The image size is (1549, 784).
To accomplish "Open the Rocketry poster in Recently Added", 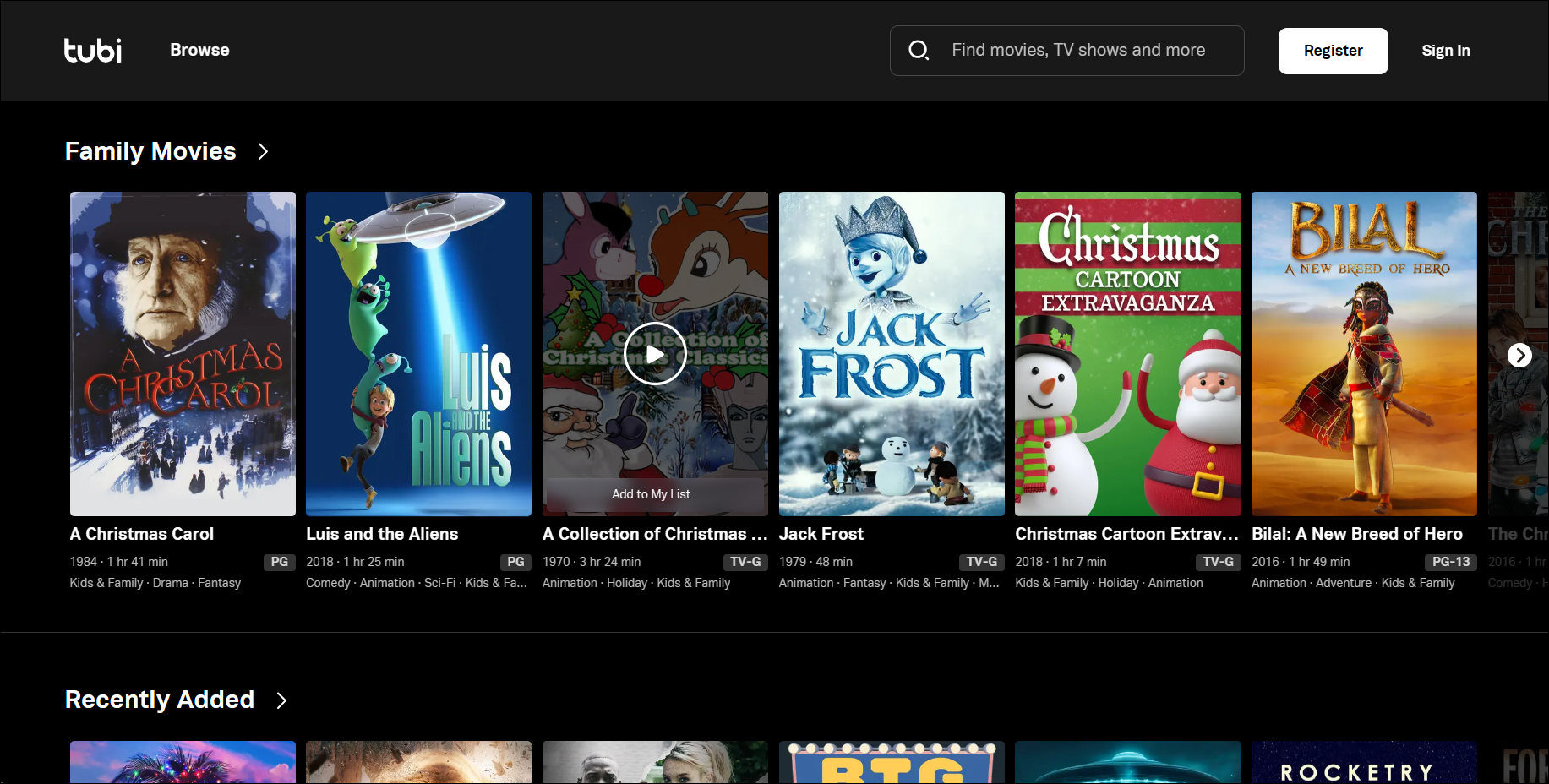I will click(1364, 762).
